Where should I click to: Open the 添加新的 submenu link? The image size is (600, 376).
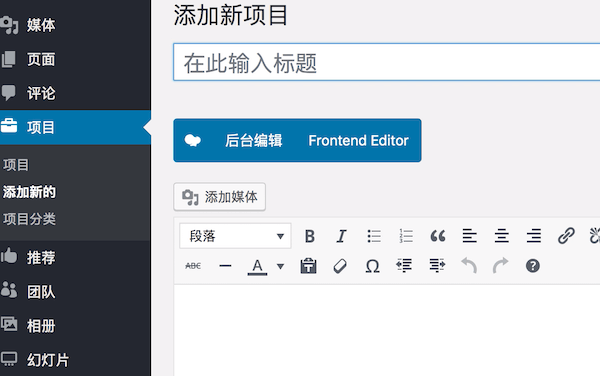(29, 192)
